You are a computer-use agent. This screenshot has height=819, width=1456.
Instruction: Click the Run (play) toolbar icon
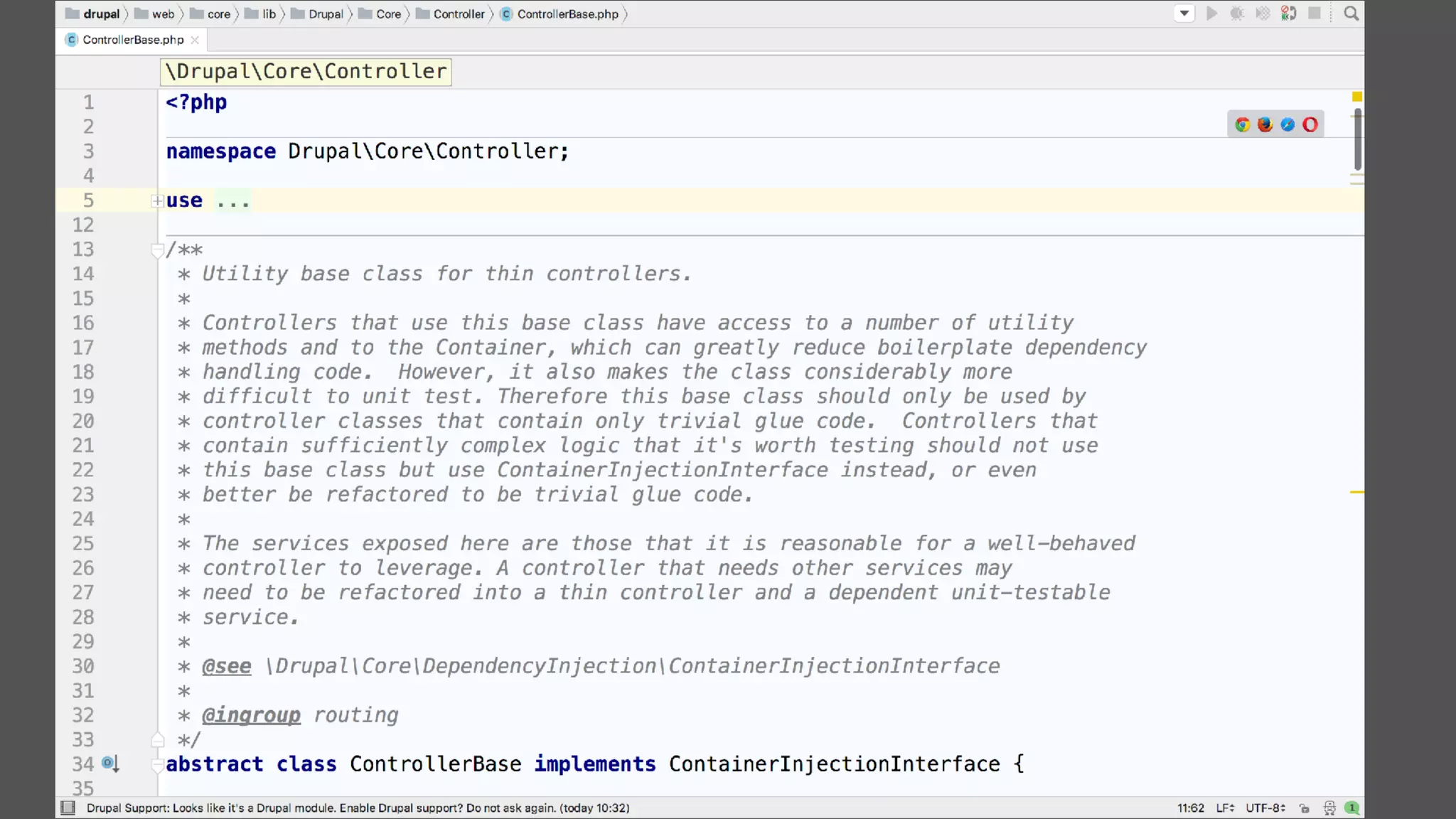tap(1211, 14)
